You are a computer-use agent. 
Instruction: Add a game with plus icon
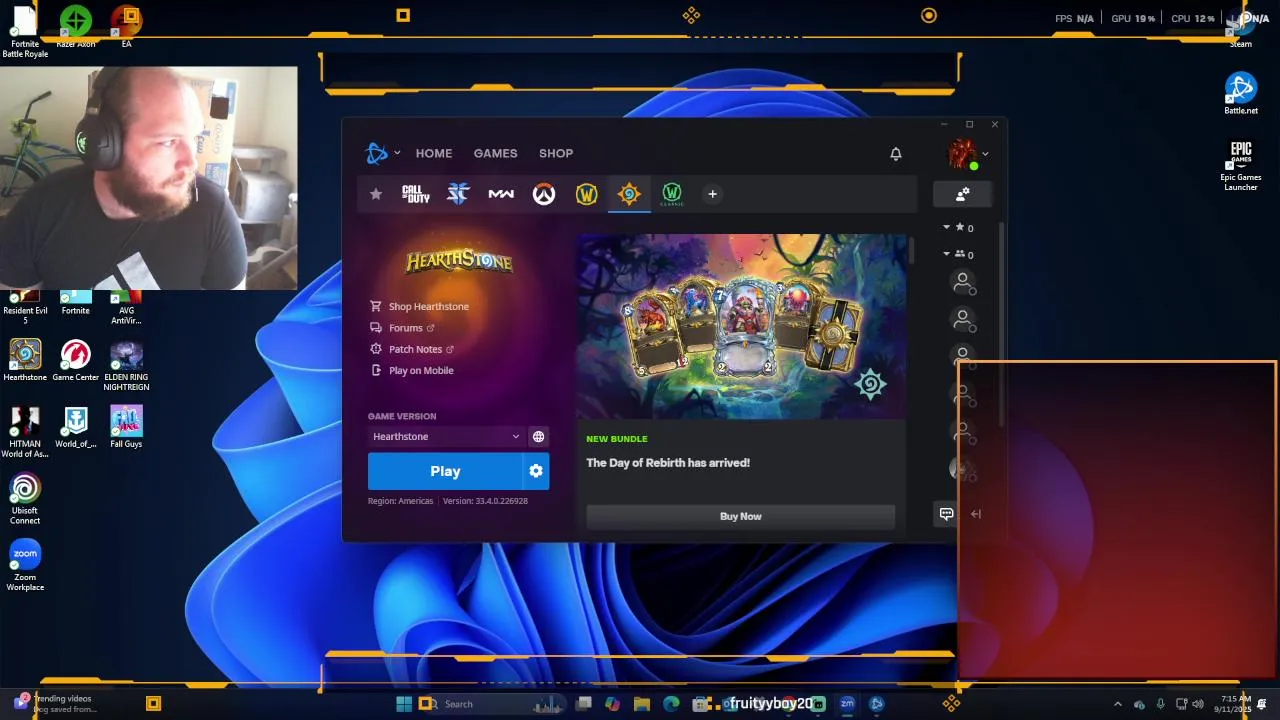pyautogui.click(x=712, y=194)
